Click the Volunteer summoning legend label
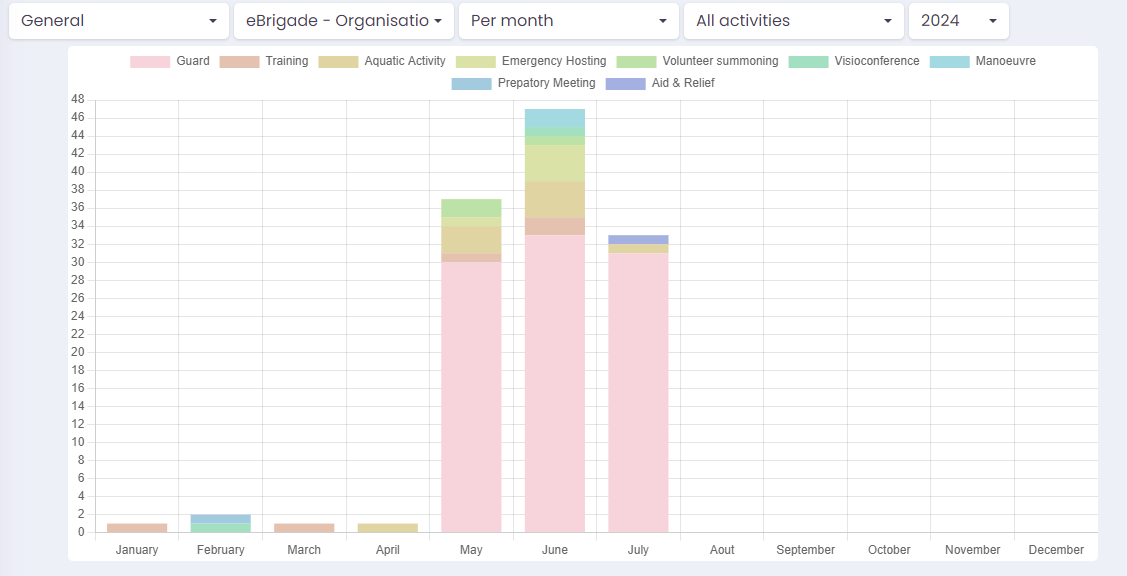The width and height of the screenshot is (1127, 576). click(720, 61)
